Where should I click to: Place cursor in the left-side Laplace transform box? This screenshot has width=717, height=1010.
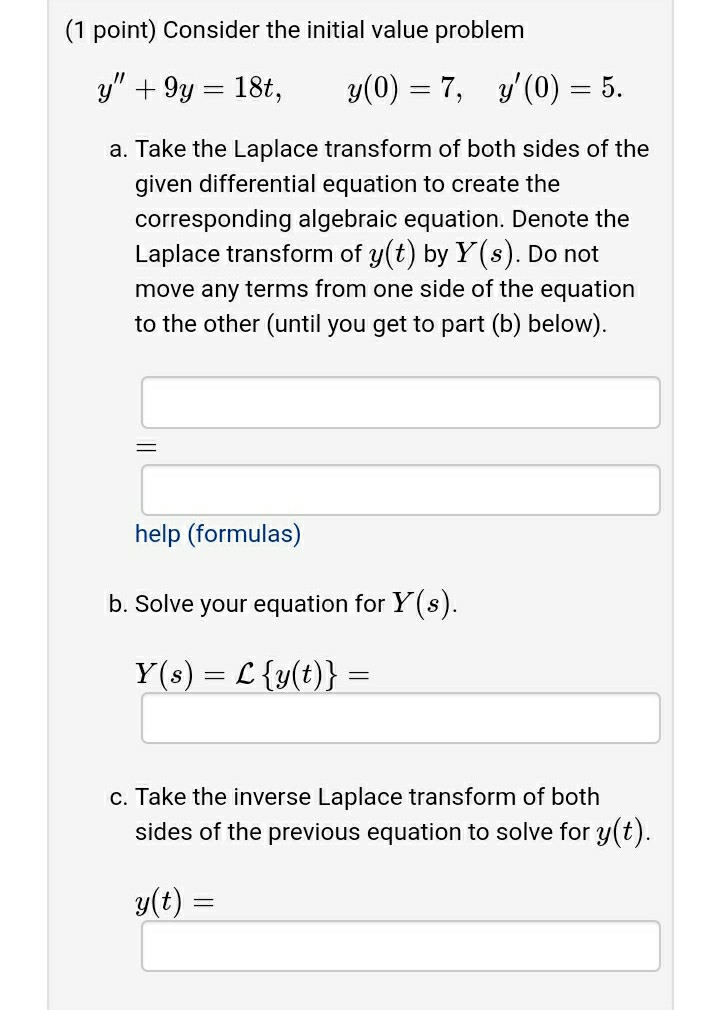[x=401, y=401]
